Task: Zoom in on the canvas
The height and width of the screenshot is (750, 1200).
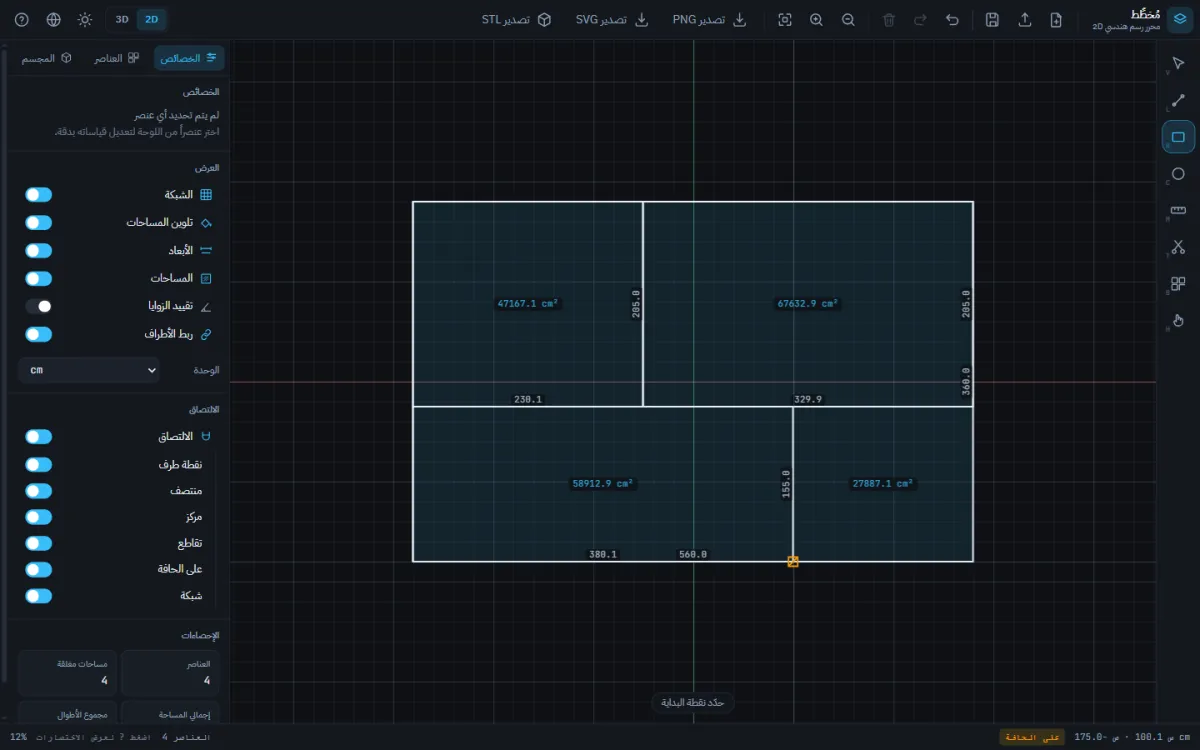Action: click(816, 20)
